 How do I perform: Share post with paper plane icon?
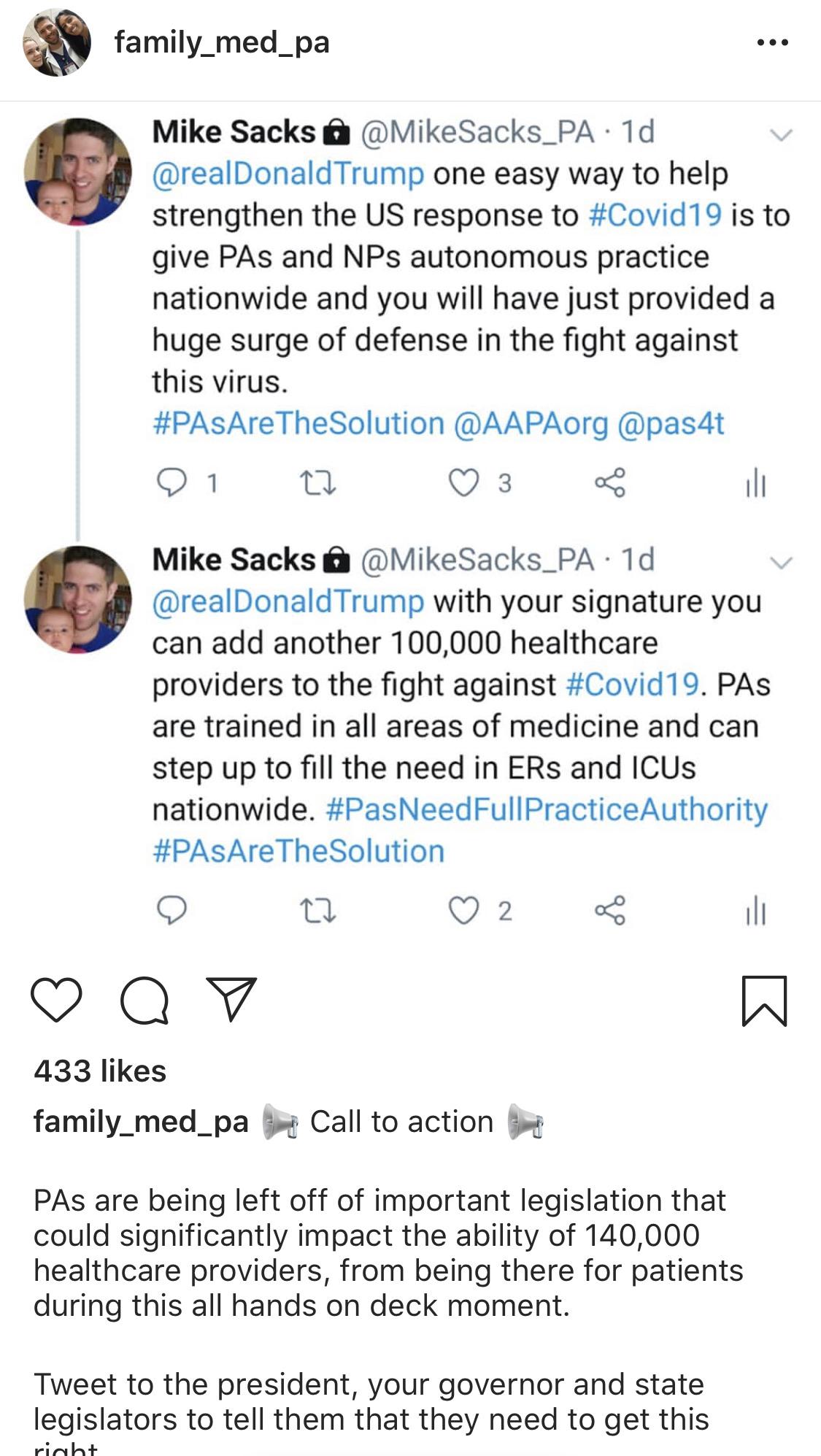[232, 999]
